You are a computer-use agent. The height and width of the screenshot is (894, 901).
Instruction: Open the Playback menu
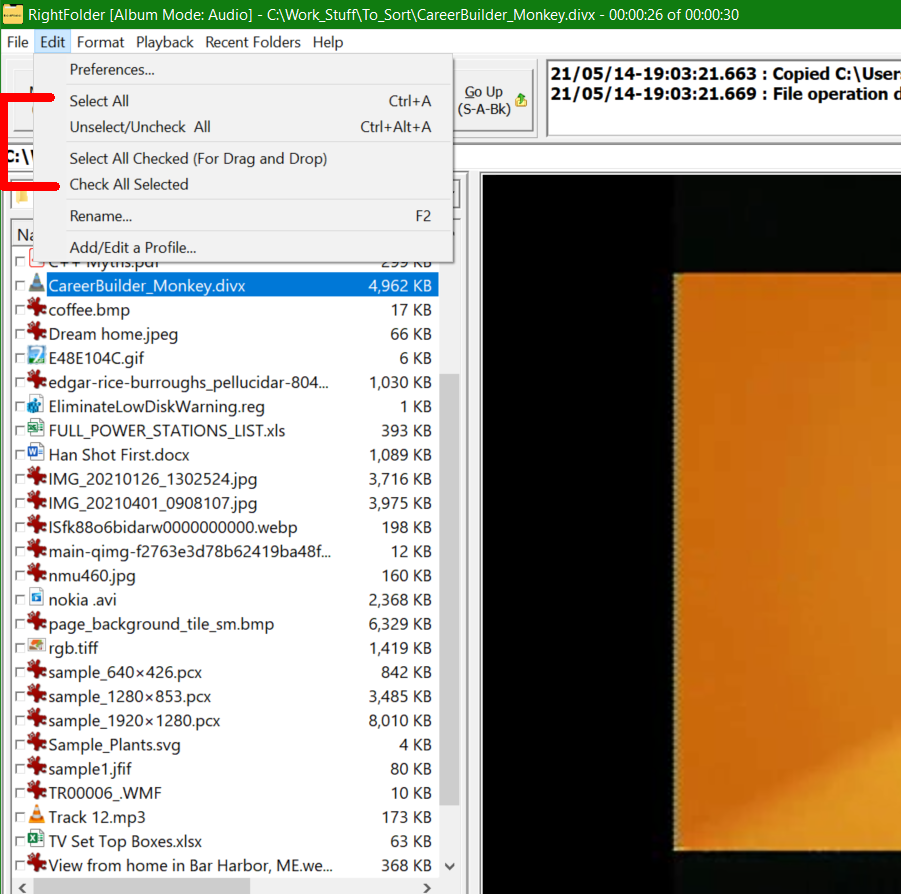[164, 43]
